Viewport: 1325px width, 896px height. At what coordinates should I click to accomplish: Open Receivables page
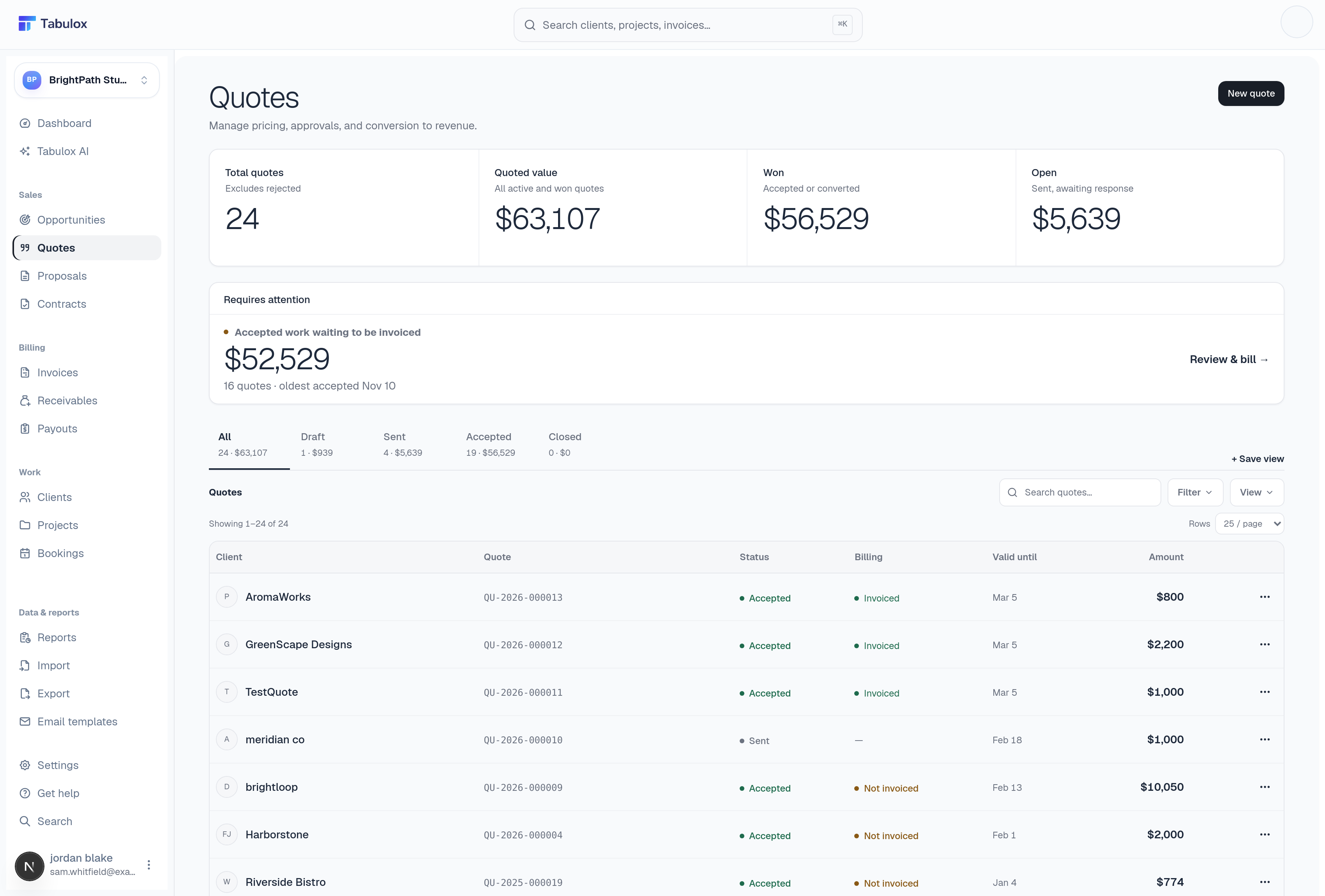(87, 401)
